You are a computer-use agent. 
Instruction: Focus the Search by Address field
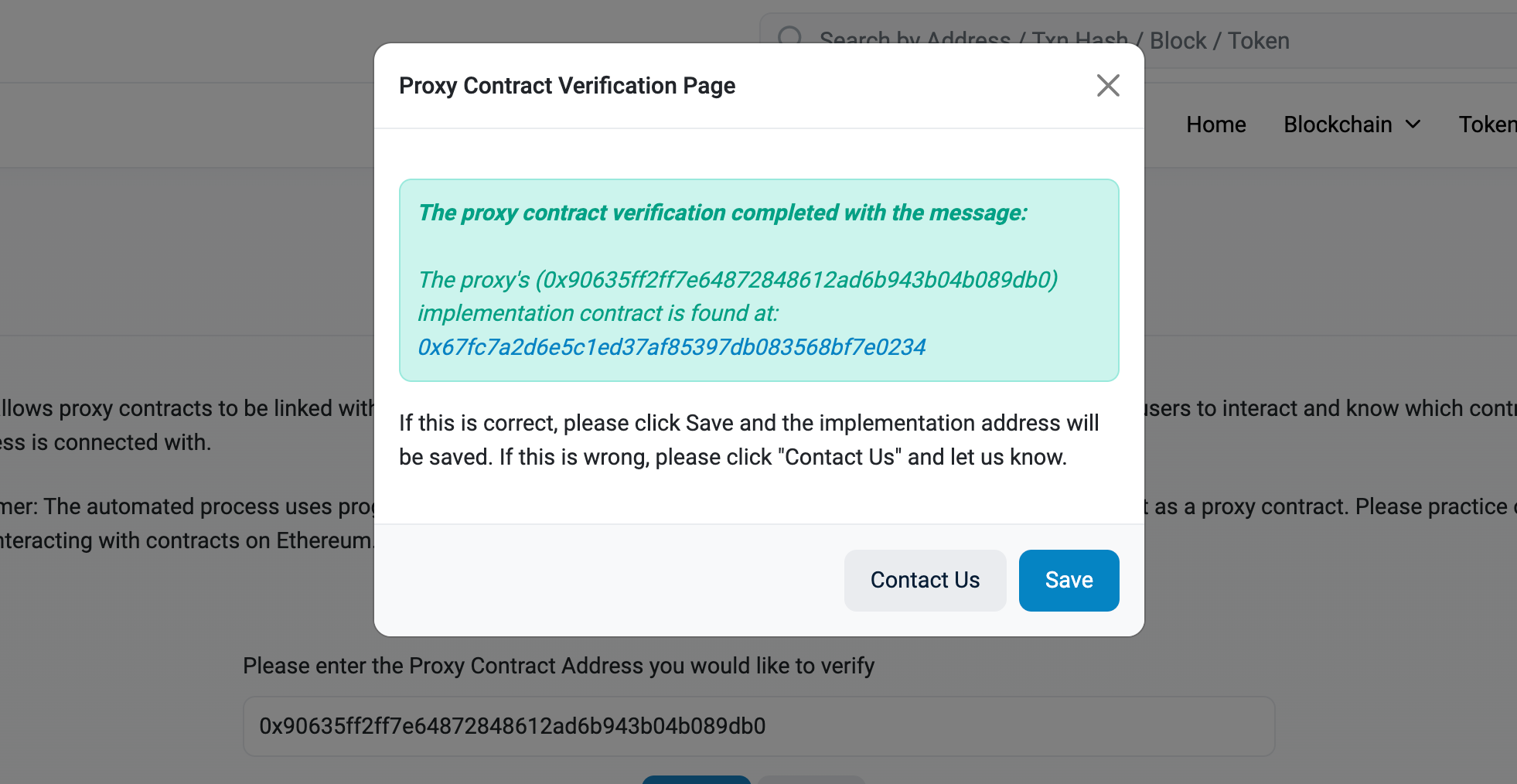[1137, 40]
